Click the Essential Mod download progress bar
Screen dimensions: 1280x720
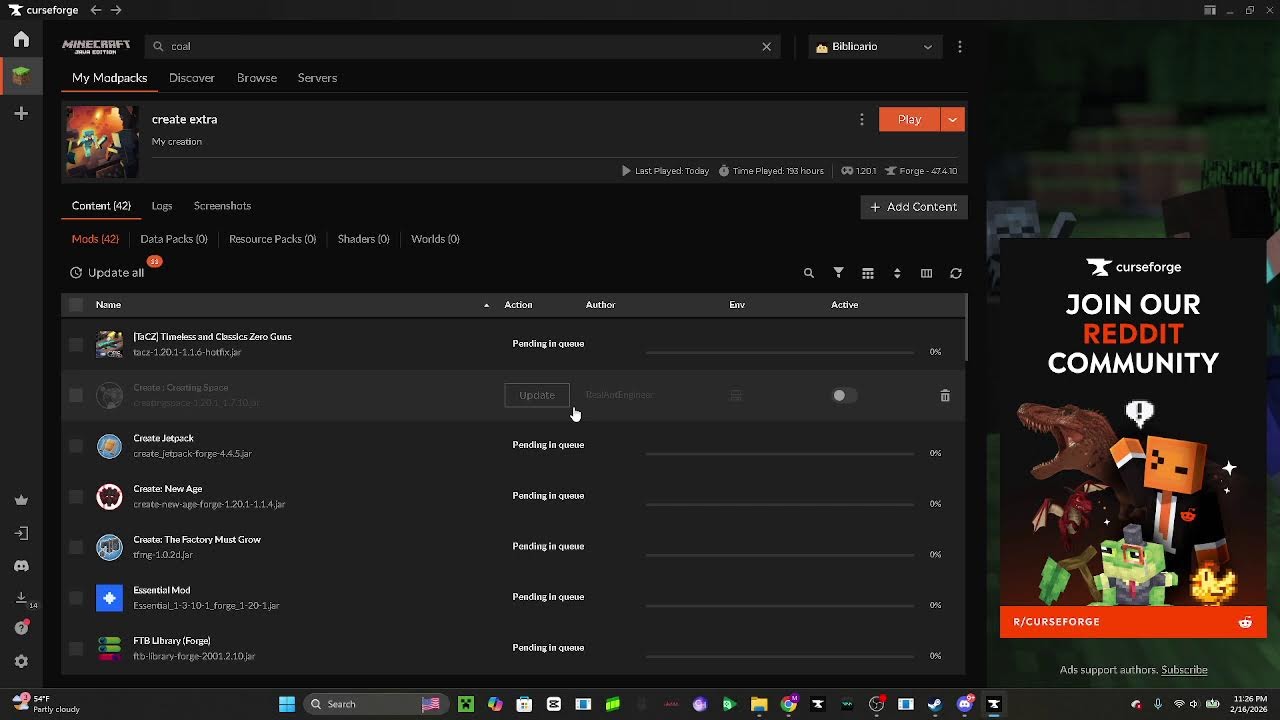[x=780, y=605]
